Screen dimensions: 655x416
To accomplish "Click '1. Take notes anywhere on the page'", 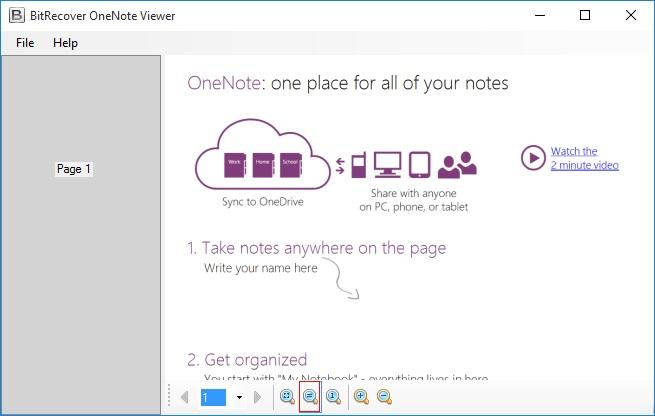I will pyautogui.click(x=316, y=248).
